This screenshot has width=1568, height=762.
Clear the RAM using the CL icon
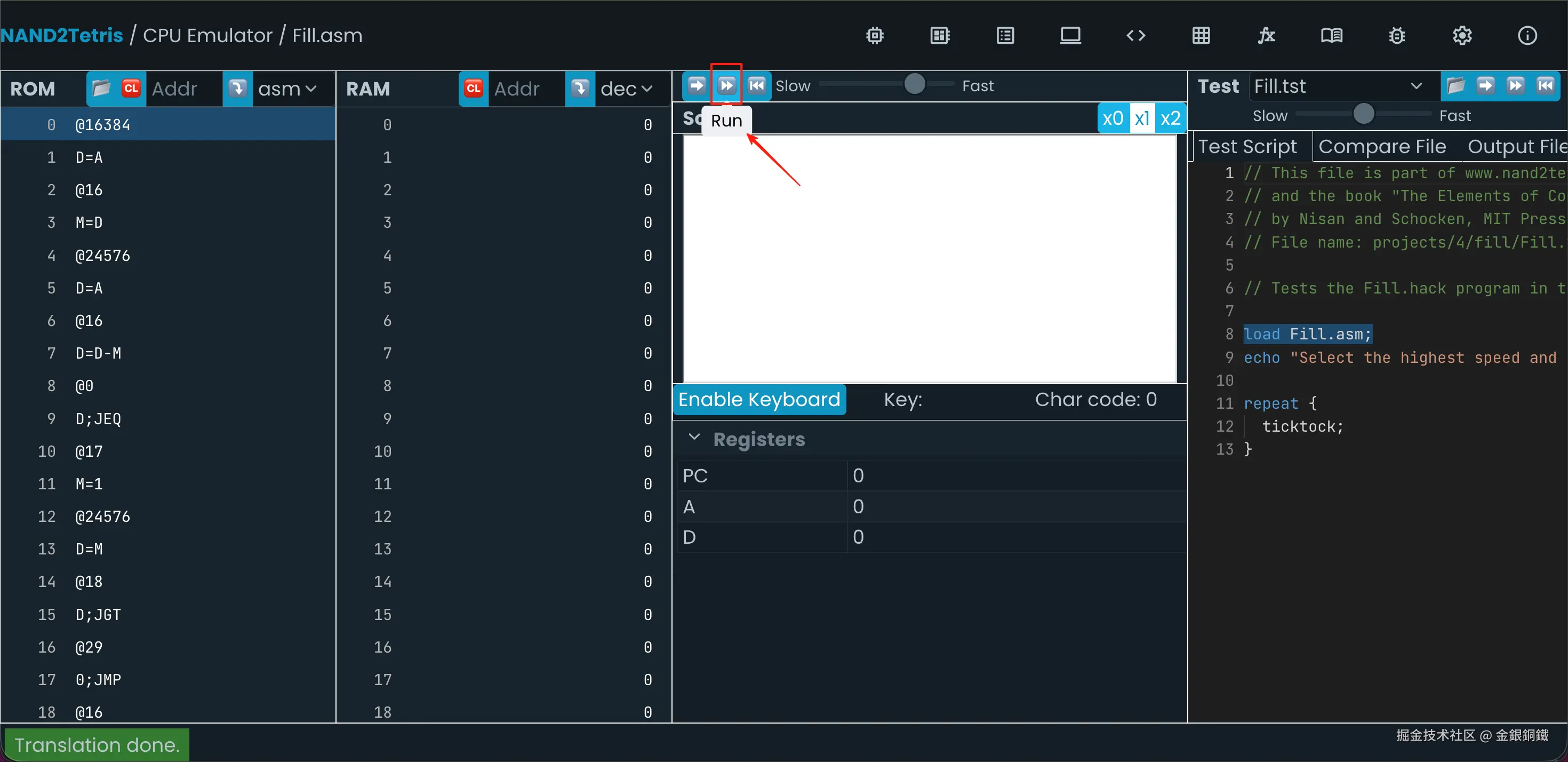point(474,89)
